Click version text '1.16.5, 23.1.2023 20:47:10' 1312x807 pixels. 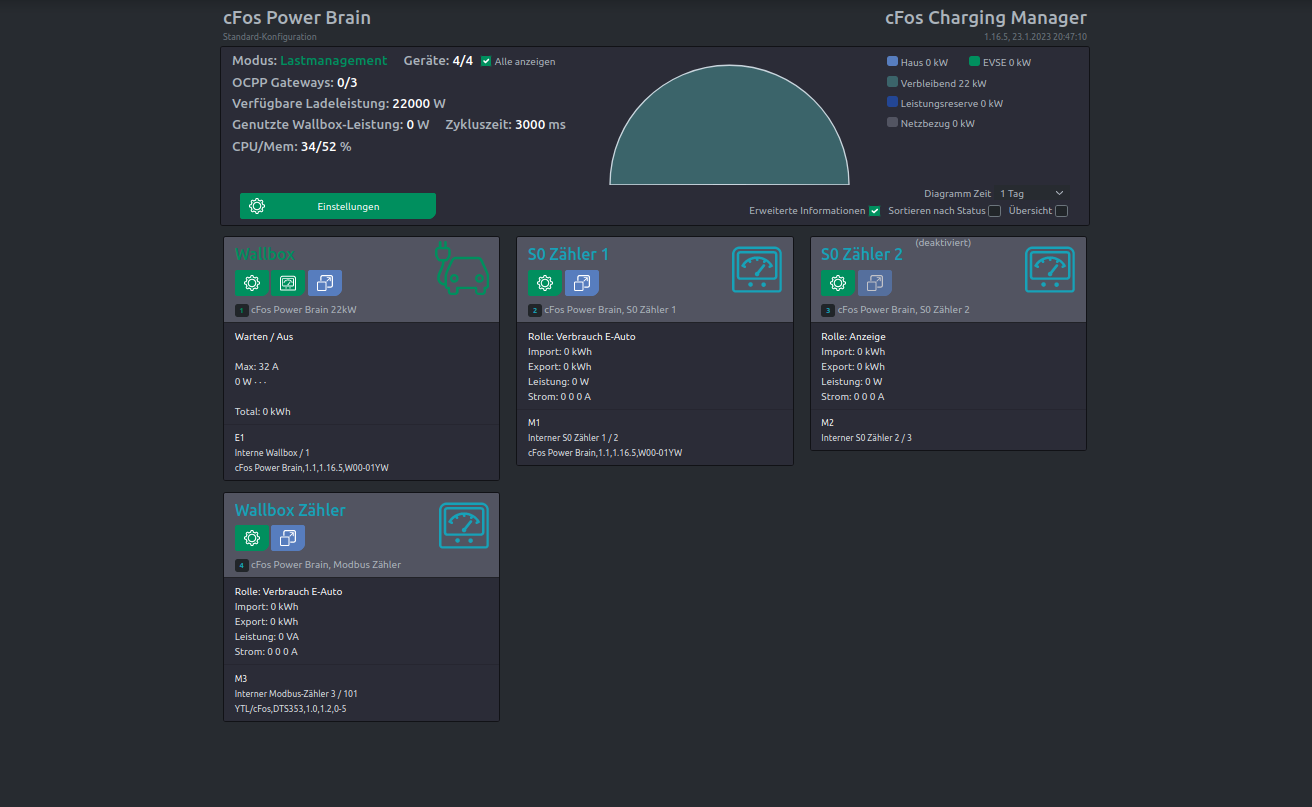click(1035, 37)
